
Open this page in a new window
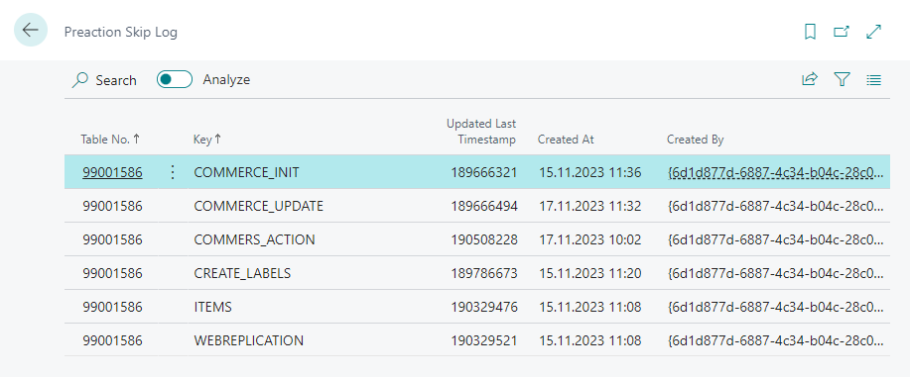(842, 32)
